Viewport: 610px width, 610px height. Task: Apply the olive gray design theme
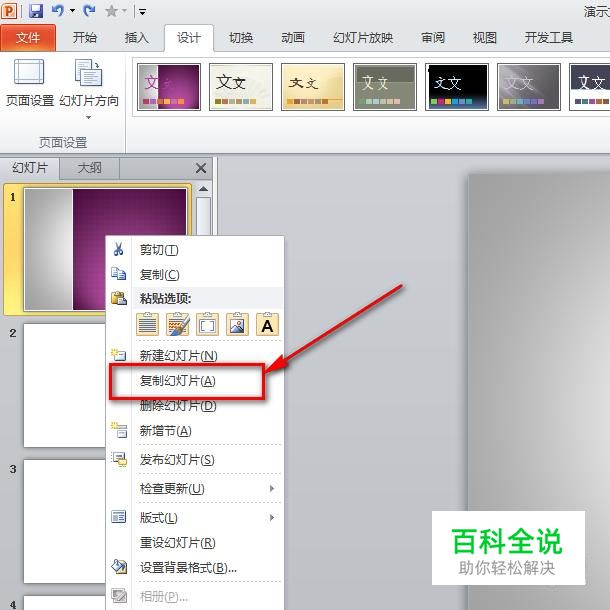(385, 87)
